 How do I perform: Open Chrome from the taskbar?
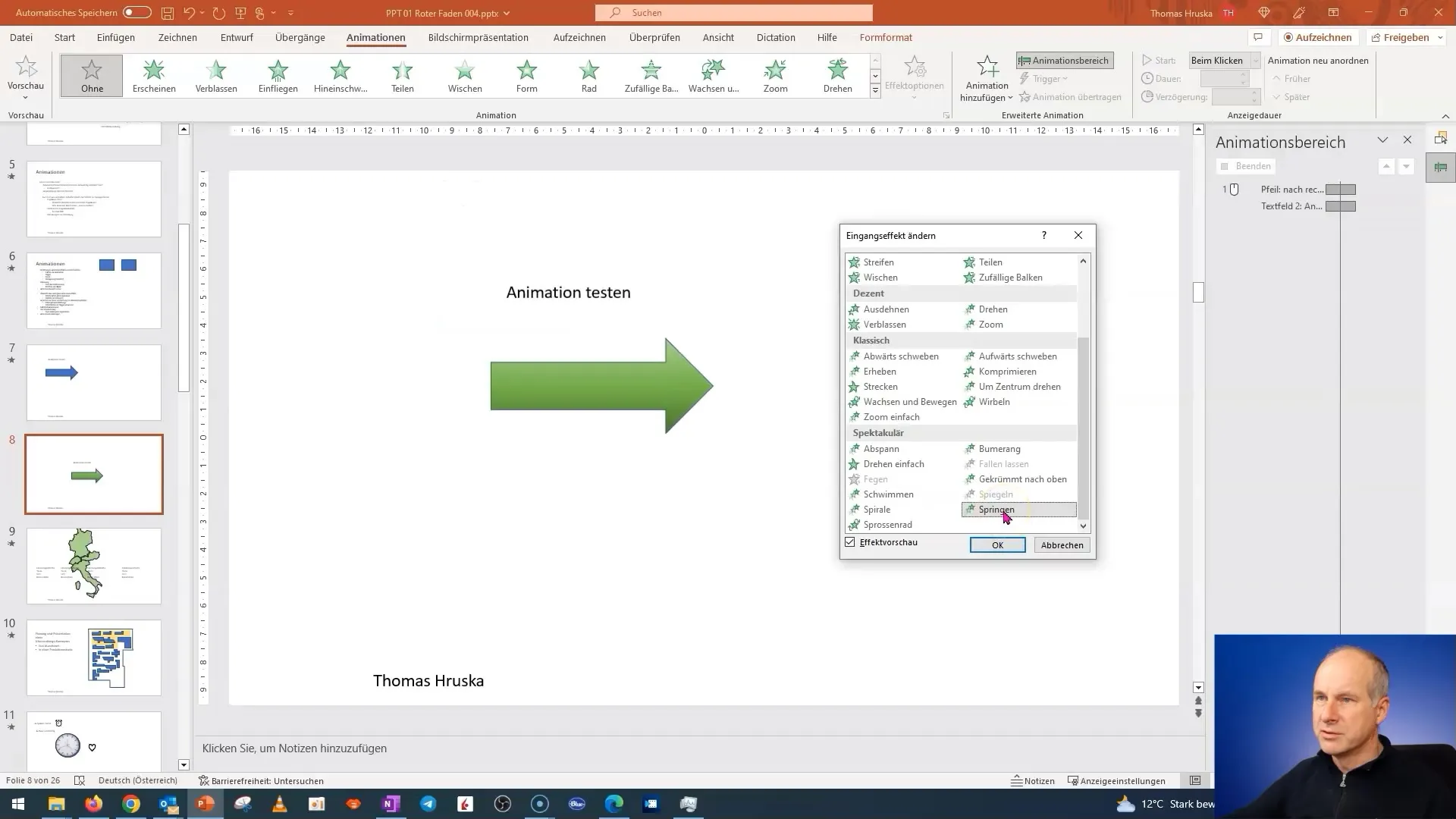(x=131, y=804)
